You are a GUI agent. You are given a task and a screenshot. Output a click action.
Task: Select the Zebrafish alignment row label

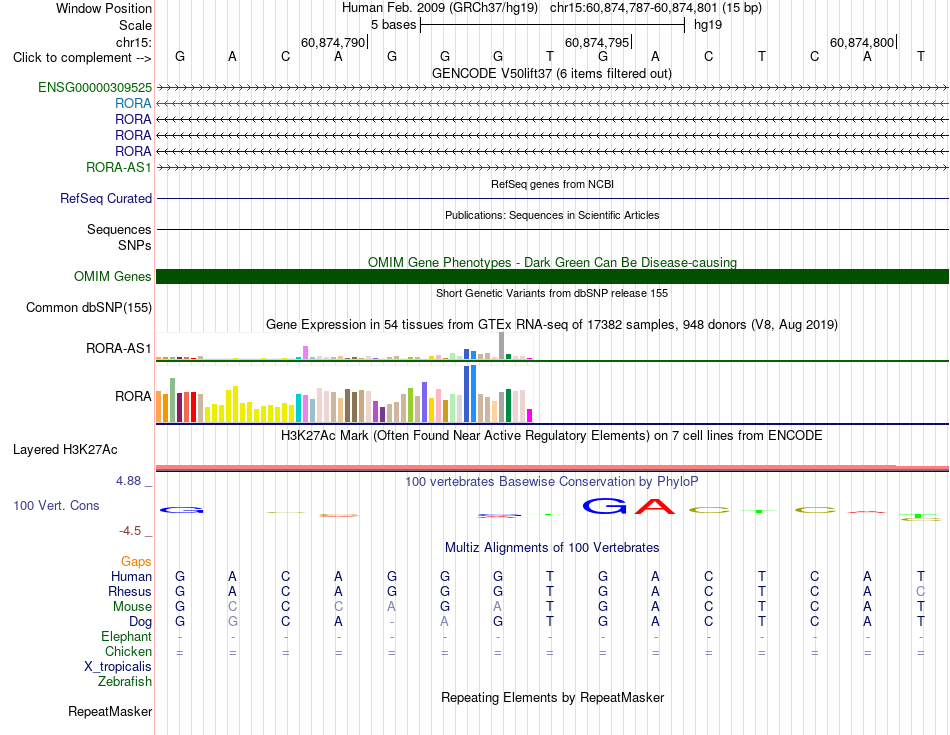[x=125, y=682]
